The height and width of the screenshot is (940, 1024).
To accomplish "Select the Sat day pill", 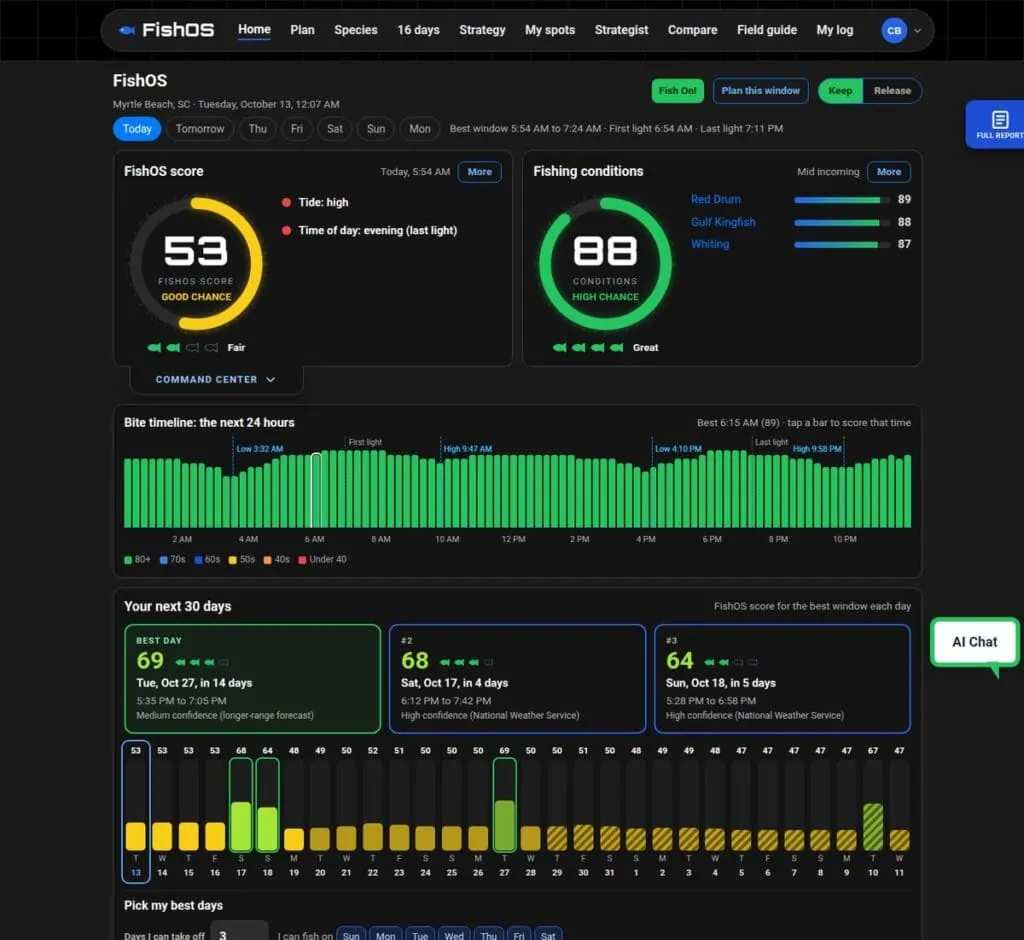I will (x=334, y=129).
